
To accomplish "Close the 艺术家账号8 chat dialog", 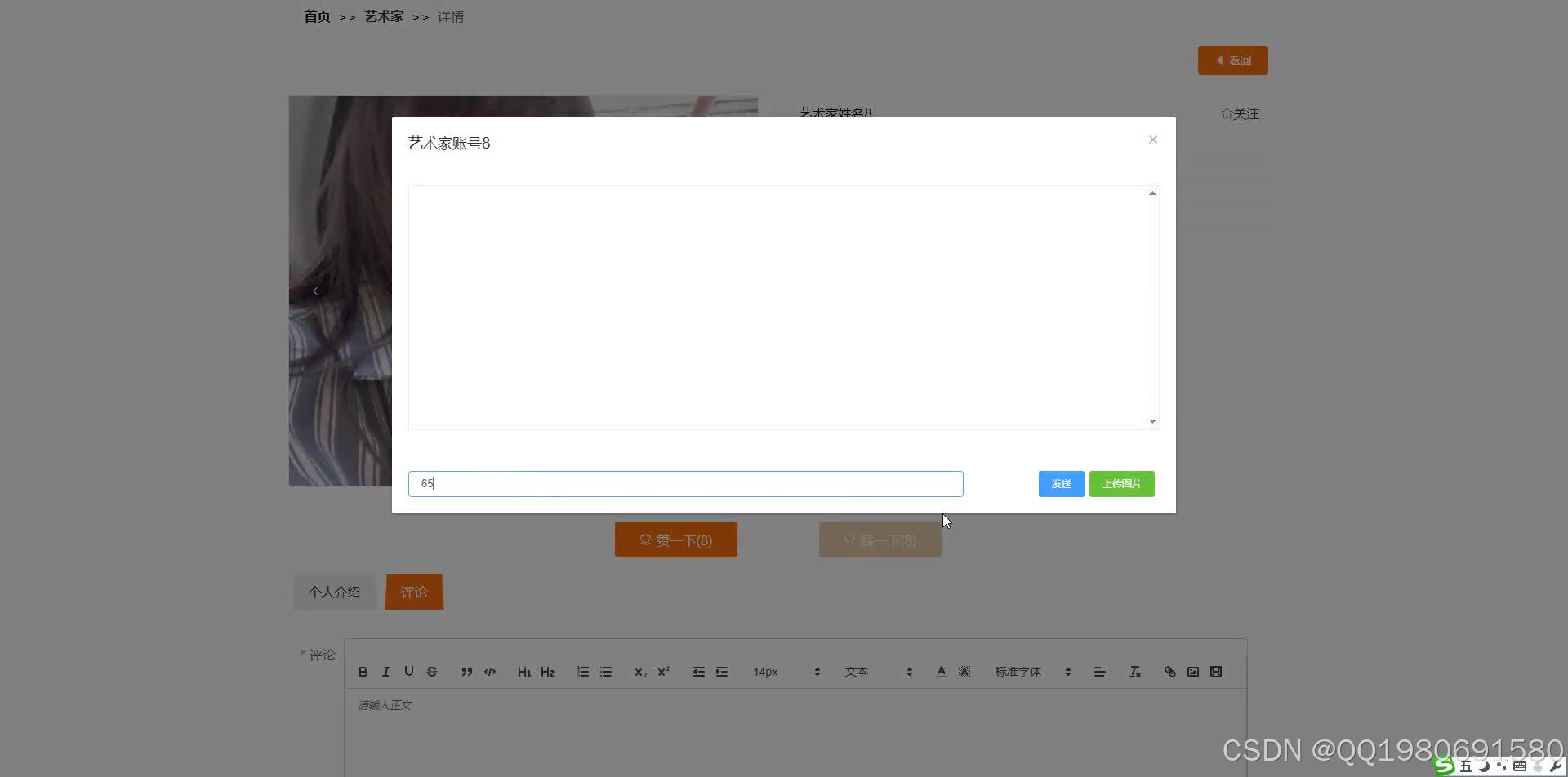I will pyautogui.click(x=1153, y=140).
